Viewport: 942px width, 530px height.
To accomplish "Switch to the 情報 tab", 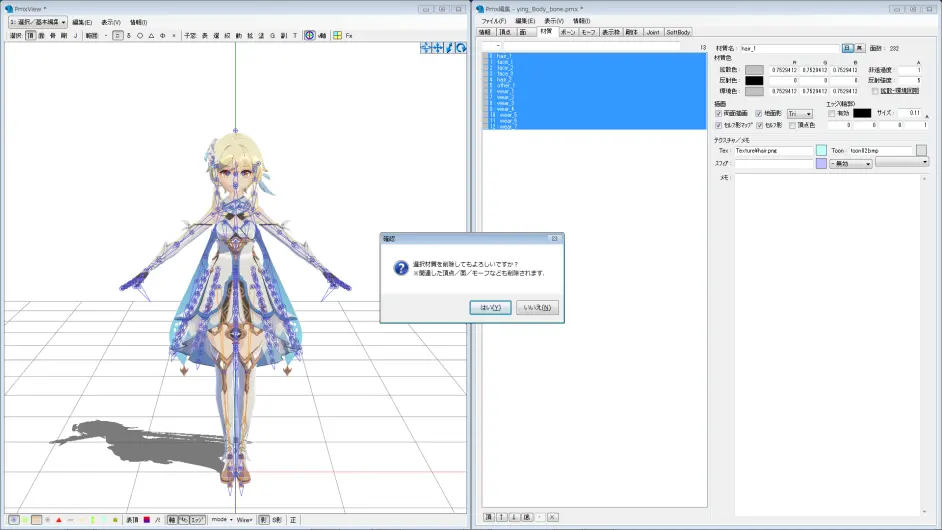I will click(485, 32).
